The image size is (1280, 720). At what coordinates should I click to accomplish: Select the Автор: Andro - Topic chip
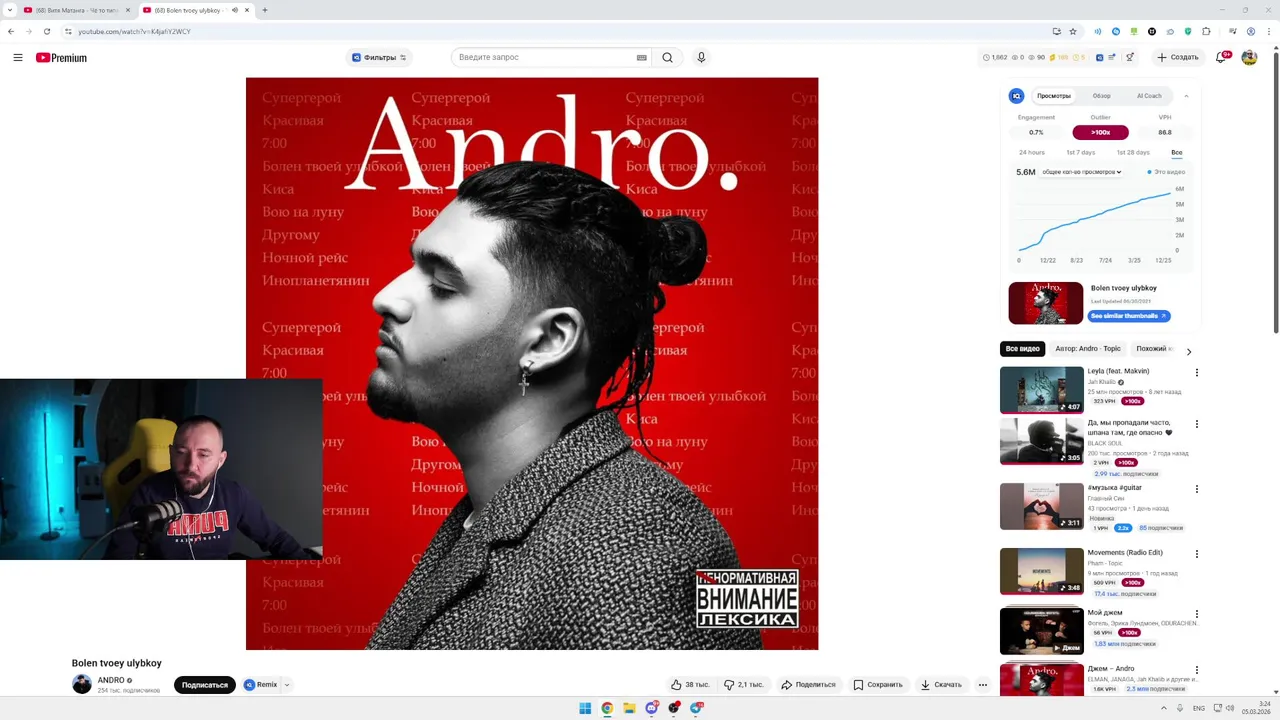1088,349
